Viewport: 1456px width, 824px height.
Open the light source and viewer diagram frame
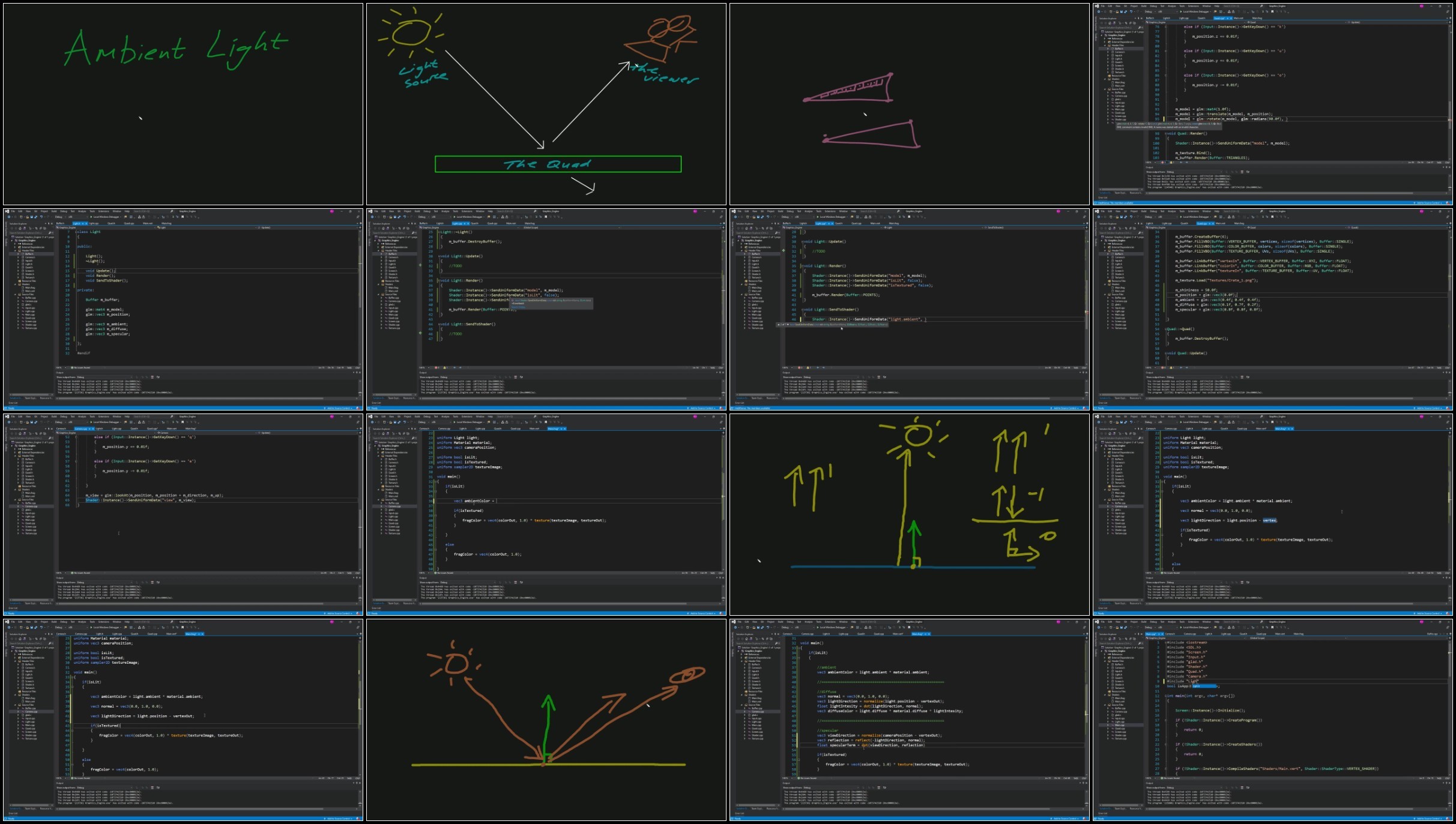(546, 104)
